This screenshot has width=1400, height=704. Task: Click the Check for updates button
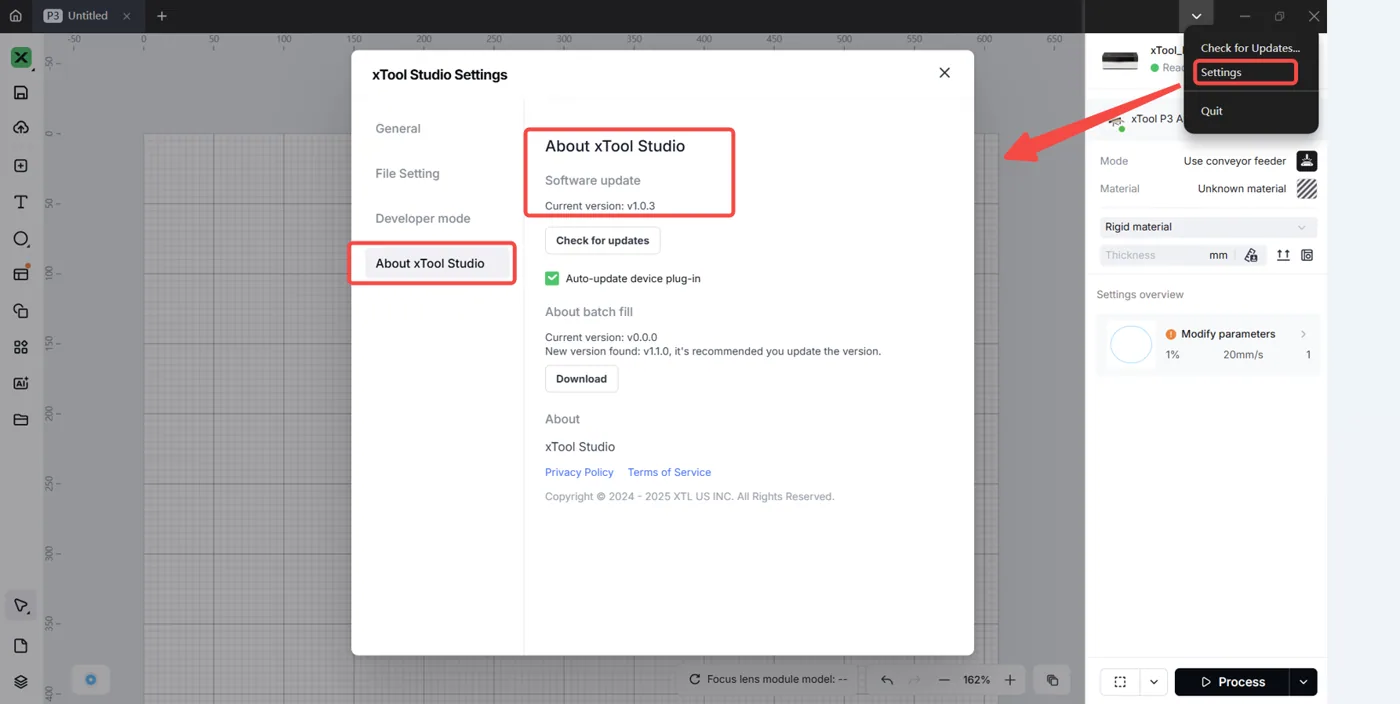pyautogui.click(x=603, y=240)
